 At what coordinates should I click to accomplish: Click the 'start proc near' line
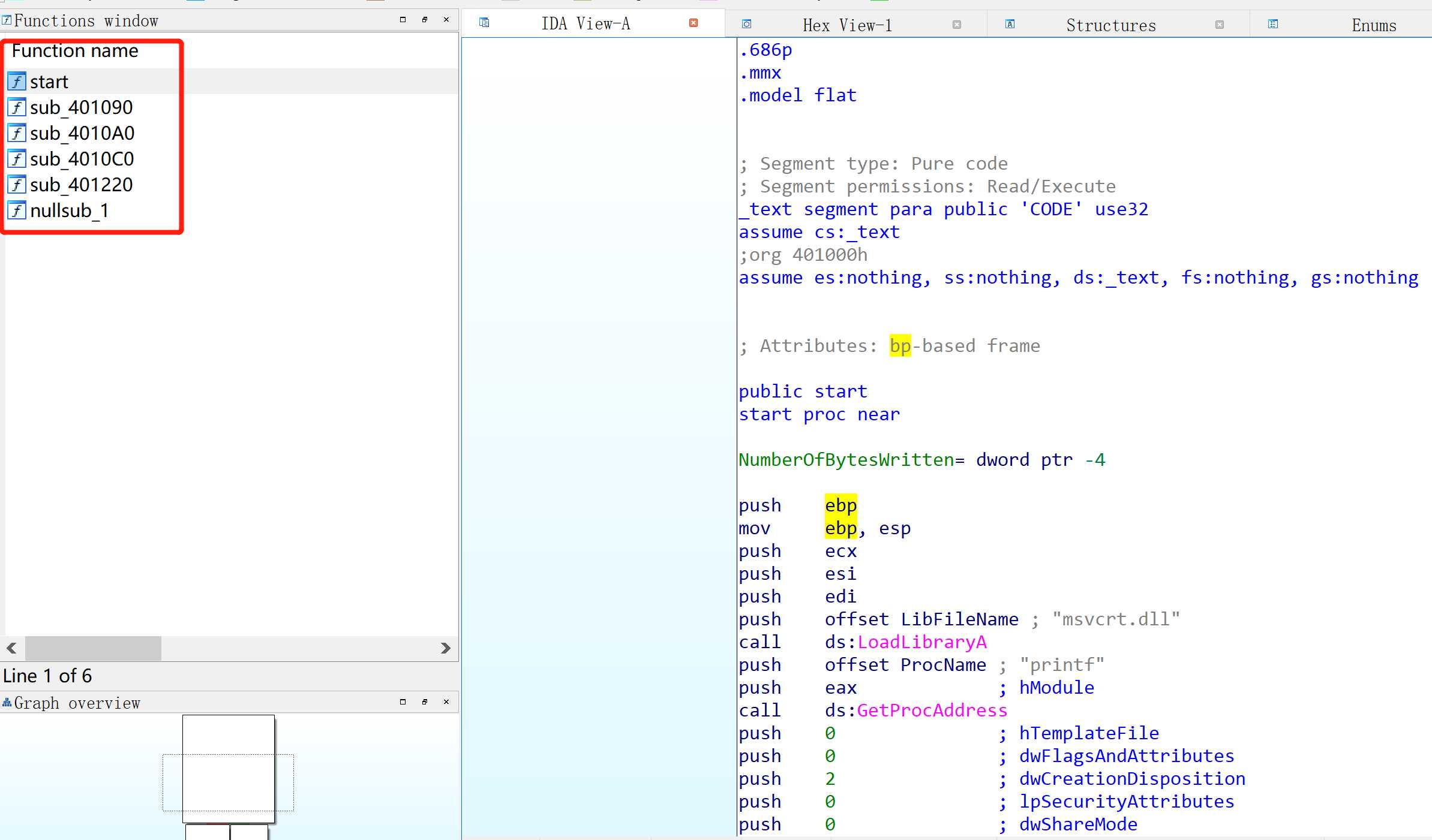(x=819, y=414)
